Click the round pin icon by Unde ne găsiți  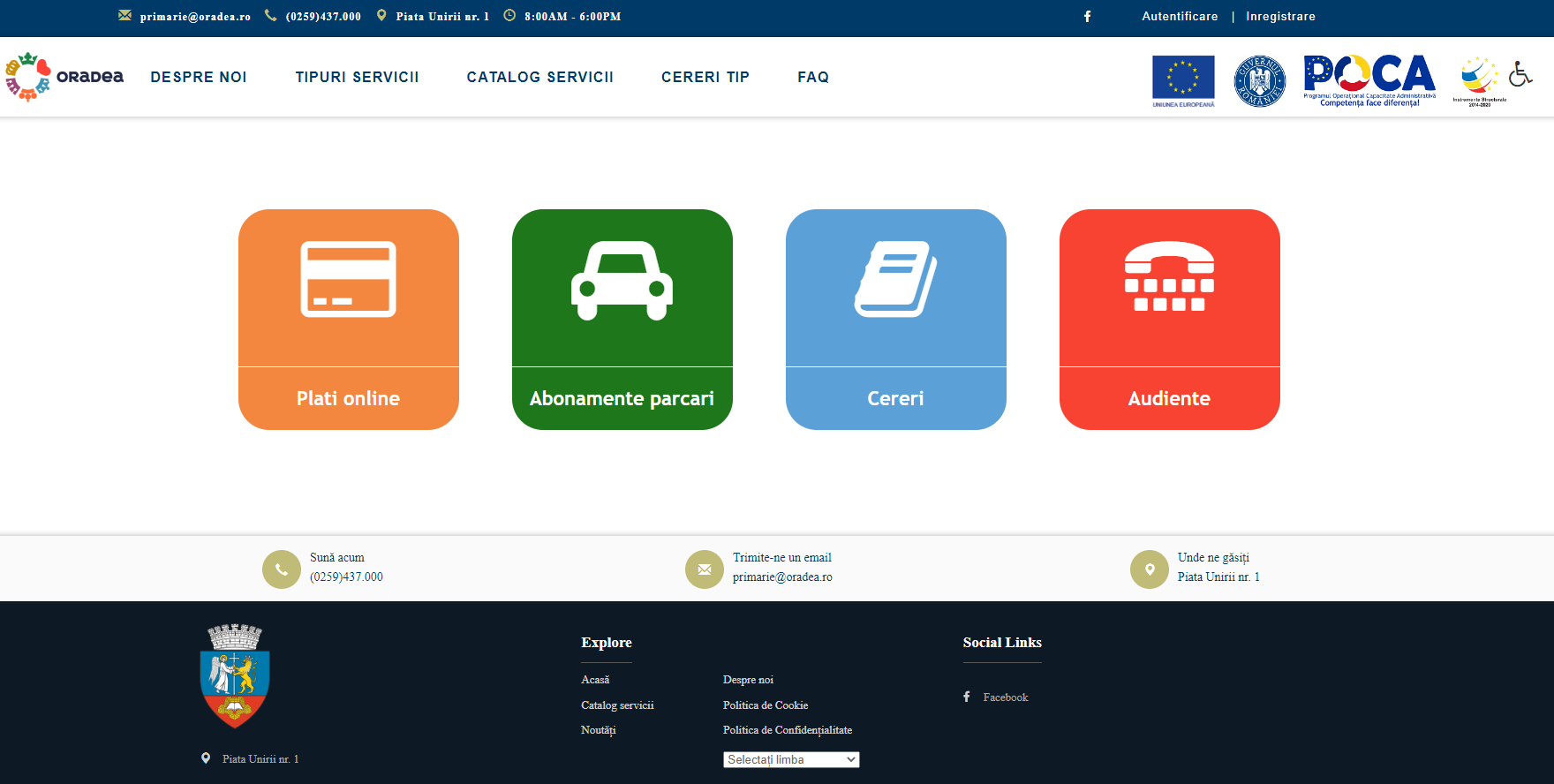coord(1150,569)
